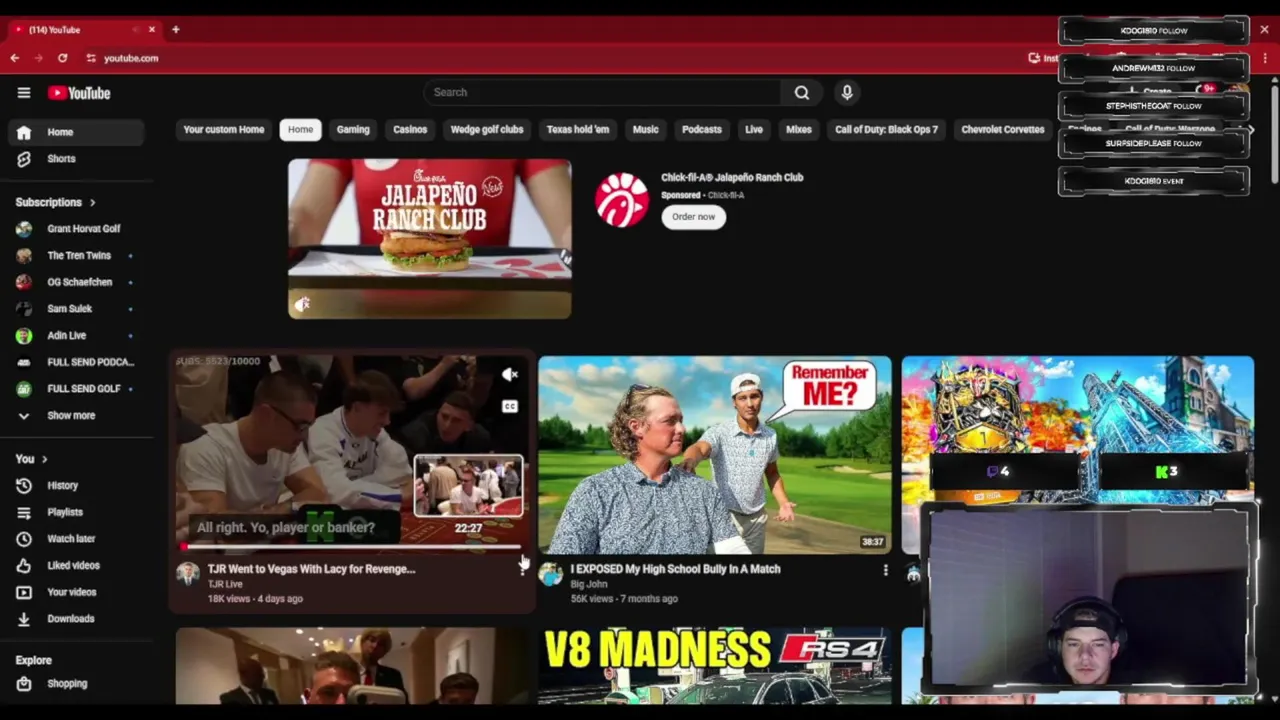Open I EXPOSED My High School Bully title
Image resolution: width=1280 pixels, height=720 pixels.
point(675,569)
